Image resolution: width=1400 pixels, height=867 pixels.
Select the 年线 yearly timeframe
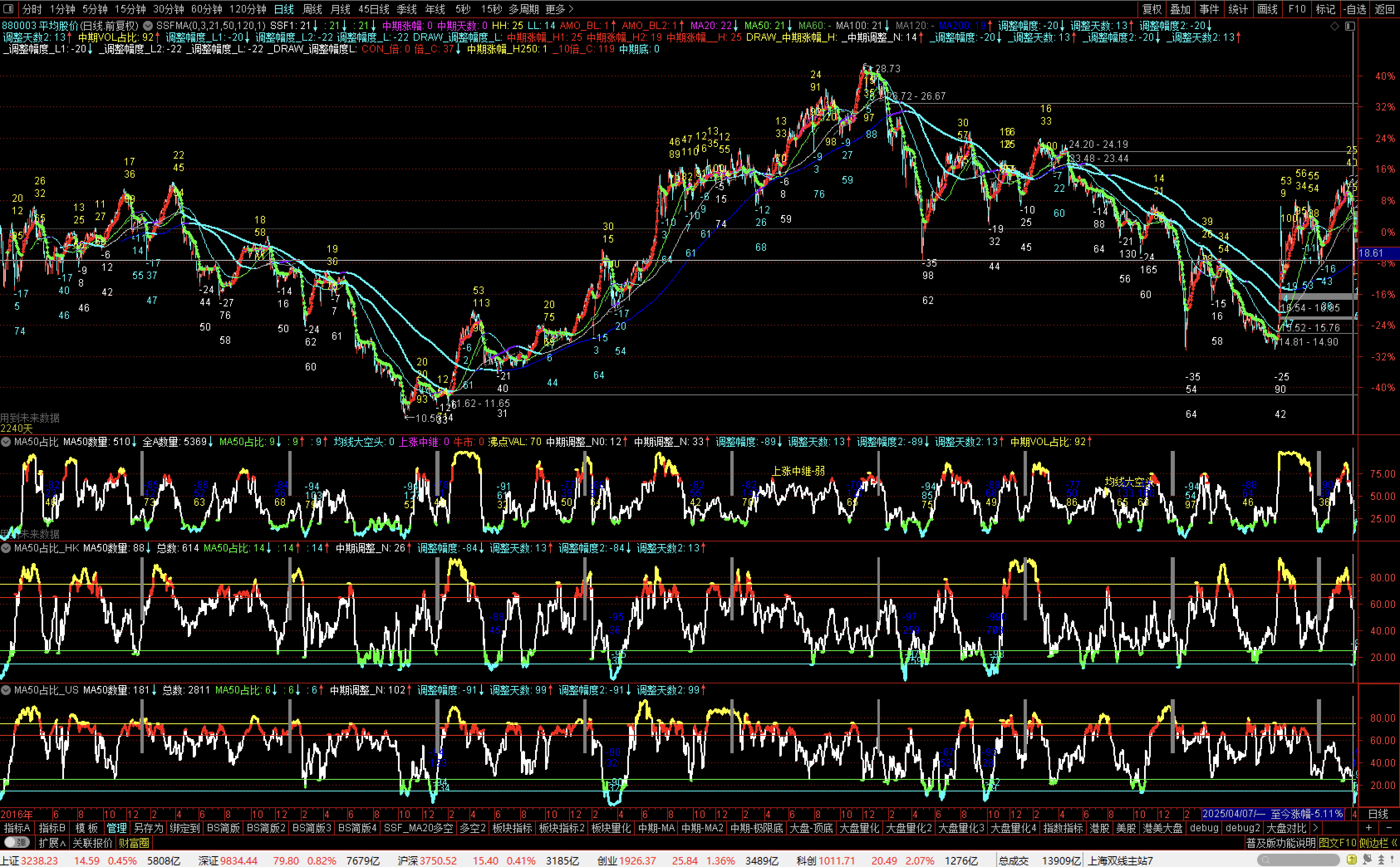pyautogui.click(x=435, y=9)
